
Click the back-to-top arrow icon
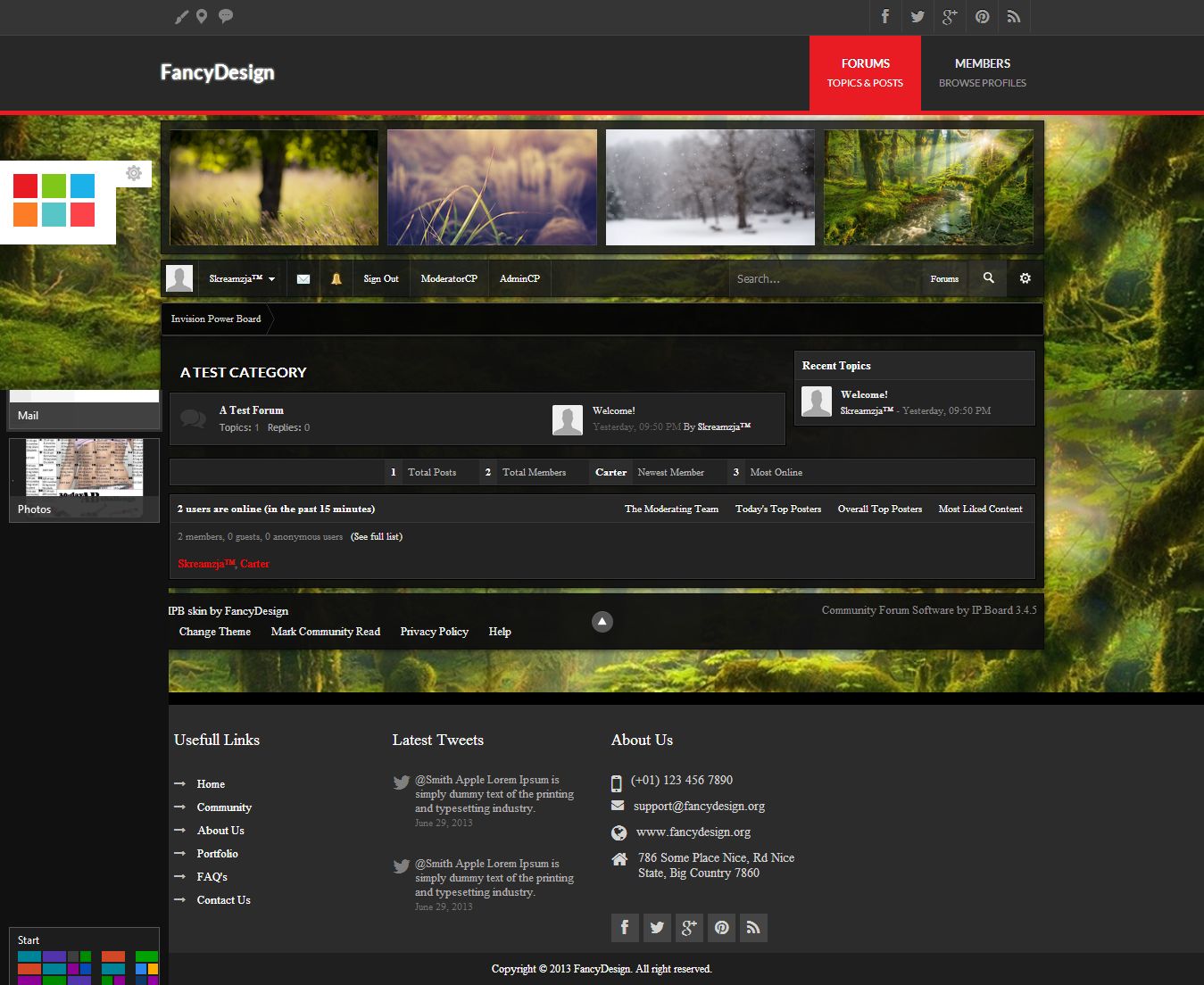[x=602, y=621]
